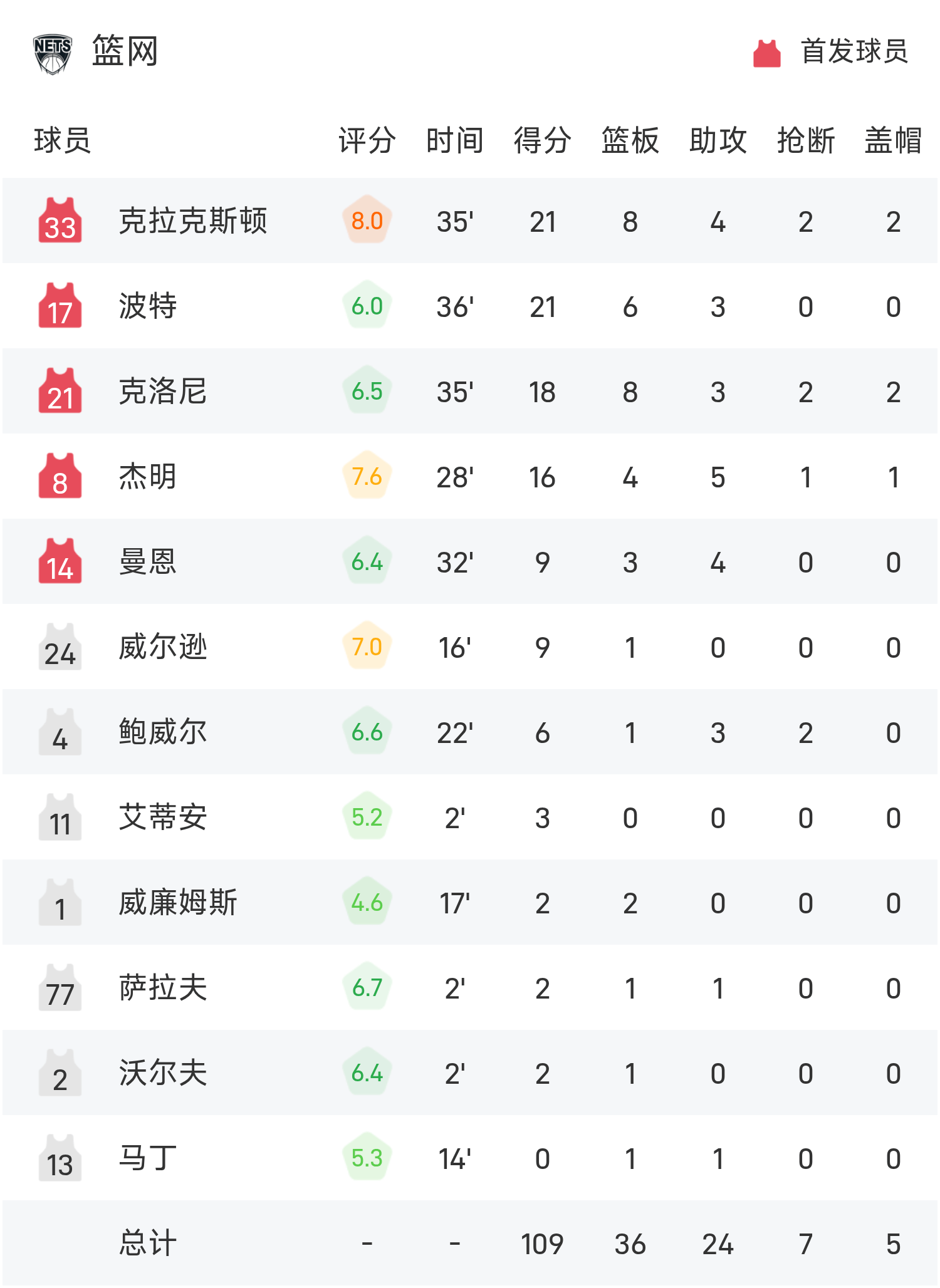Click jersey number 8 icon
940x1288 pixels.
[60, 477]
